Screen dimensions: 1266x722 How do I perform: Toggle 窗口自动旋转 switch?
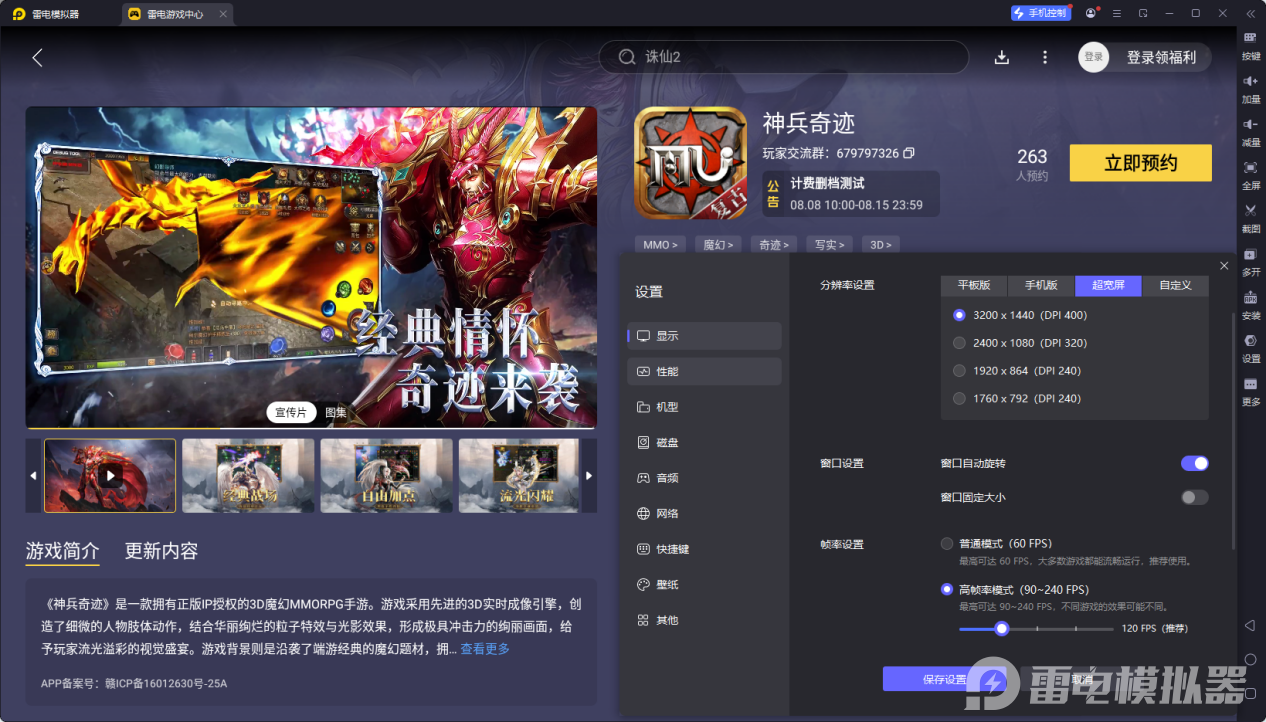1195,463
